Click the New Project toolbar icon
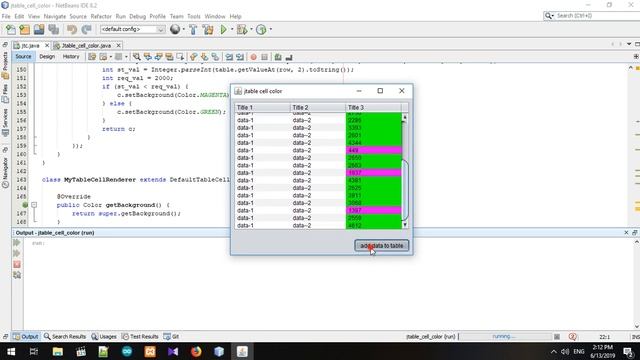This screenshot has width=640, height=360. 24,29
